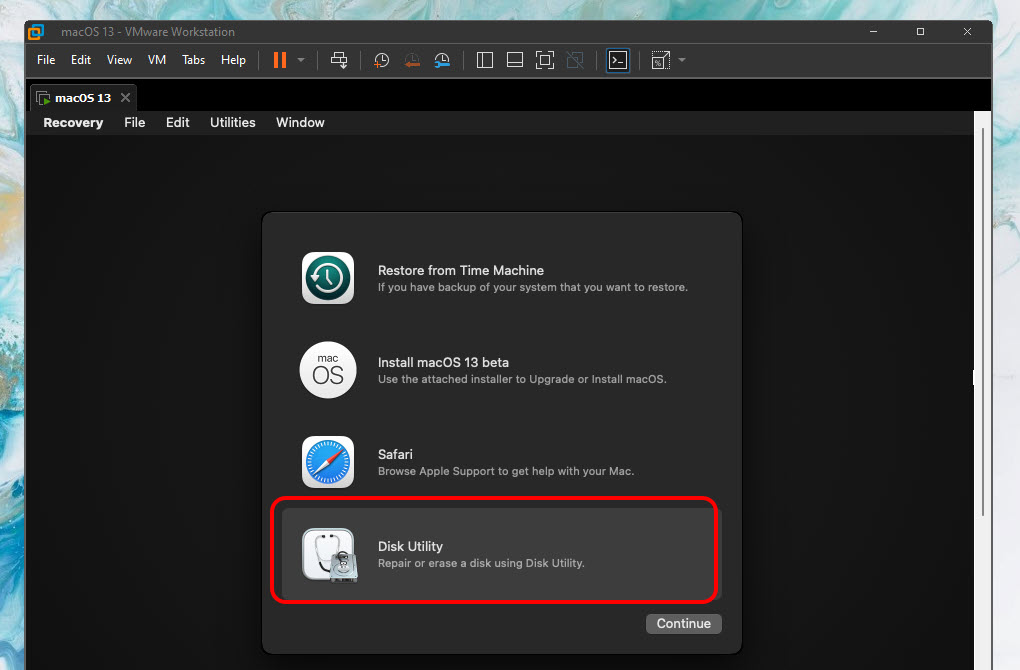The image size is (1020, 670).
Task: Take a snapshot using the clock-plus icon
Action: click(381, 60)
